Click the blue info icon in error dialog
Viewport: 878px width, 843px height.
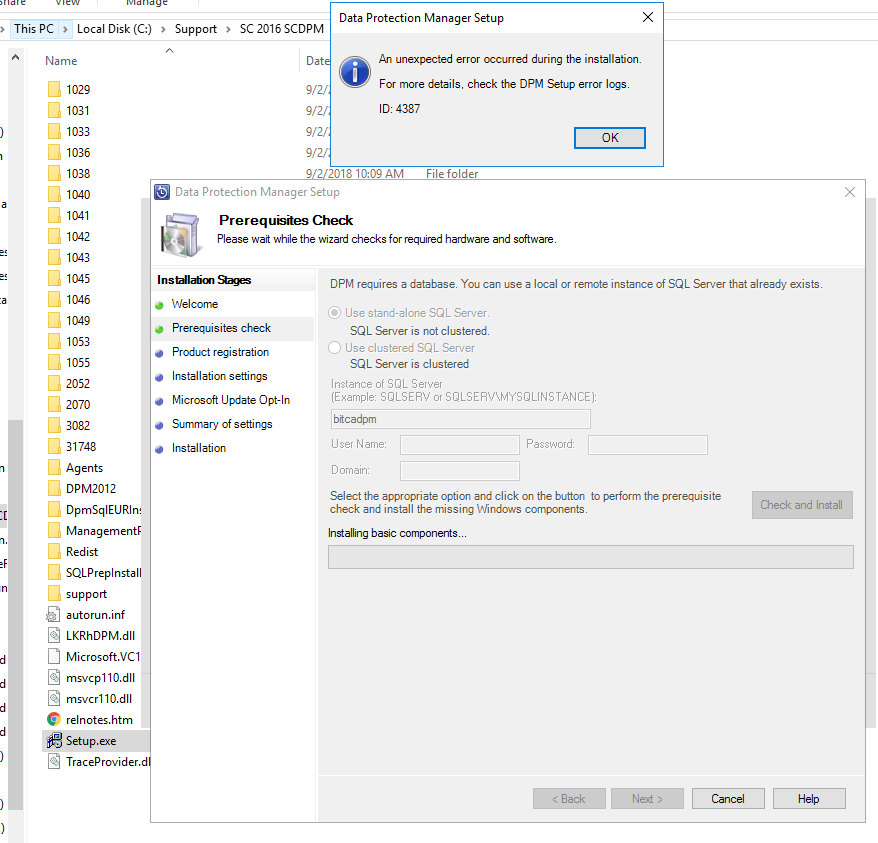click(355, 72)
